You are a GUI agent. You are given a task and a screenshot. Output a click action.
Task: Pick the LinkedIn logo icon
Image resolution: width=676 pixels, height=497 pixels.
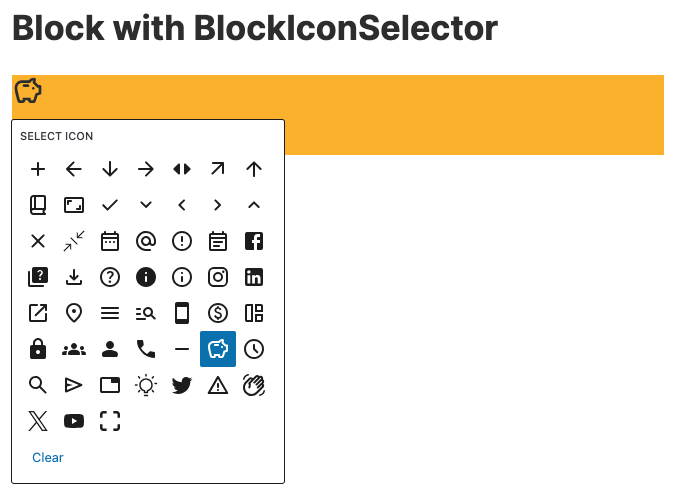coord(254,277)
